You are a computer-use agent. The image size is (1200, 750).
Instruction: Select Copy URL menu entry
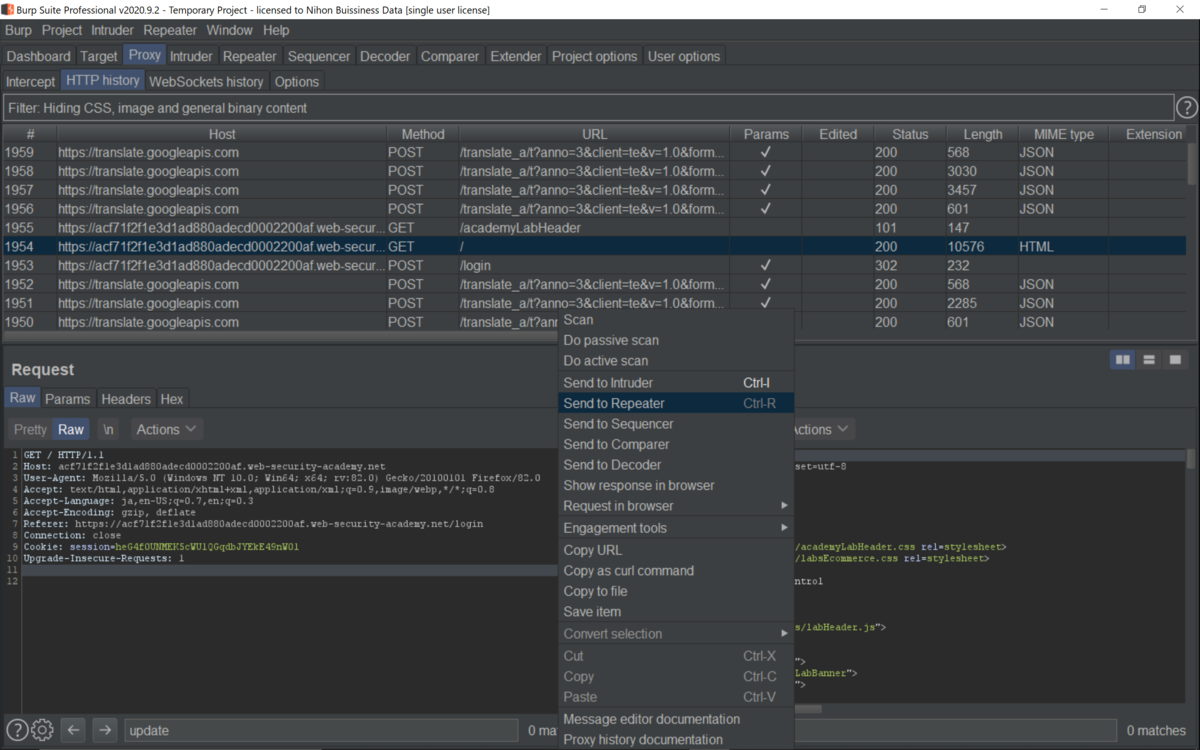(x=676, y=550)
